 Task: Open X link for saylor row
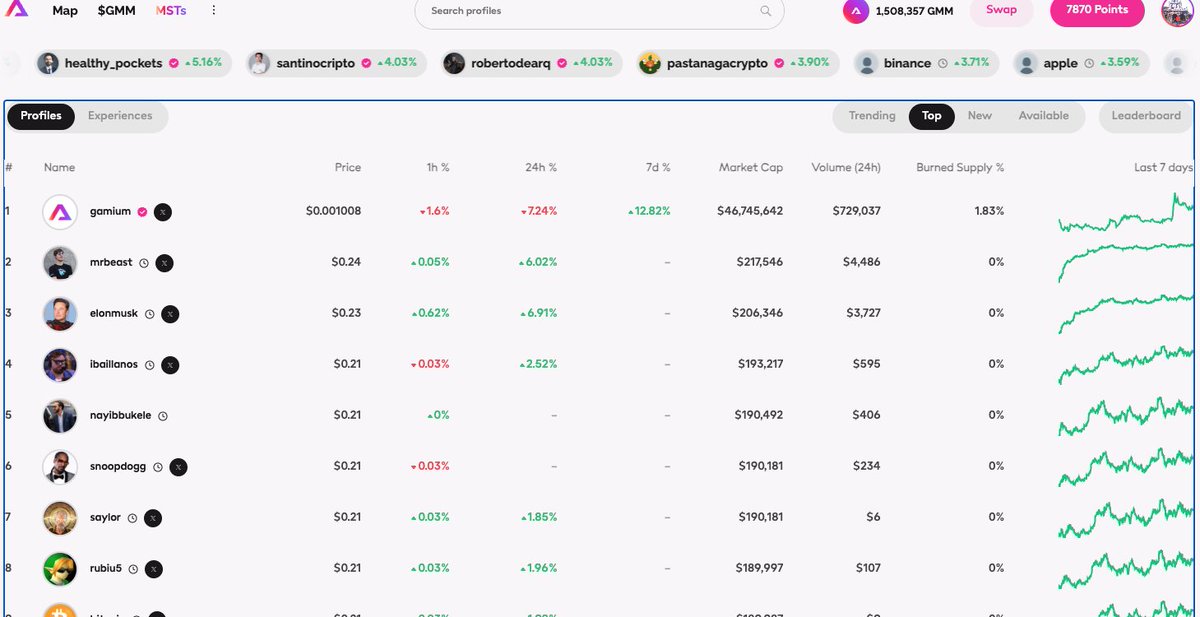[x=152, y=518]
